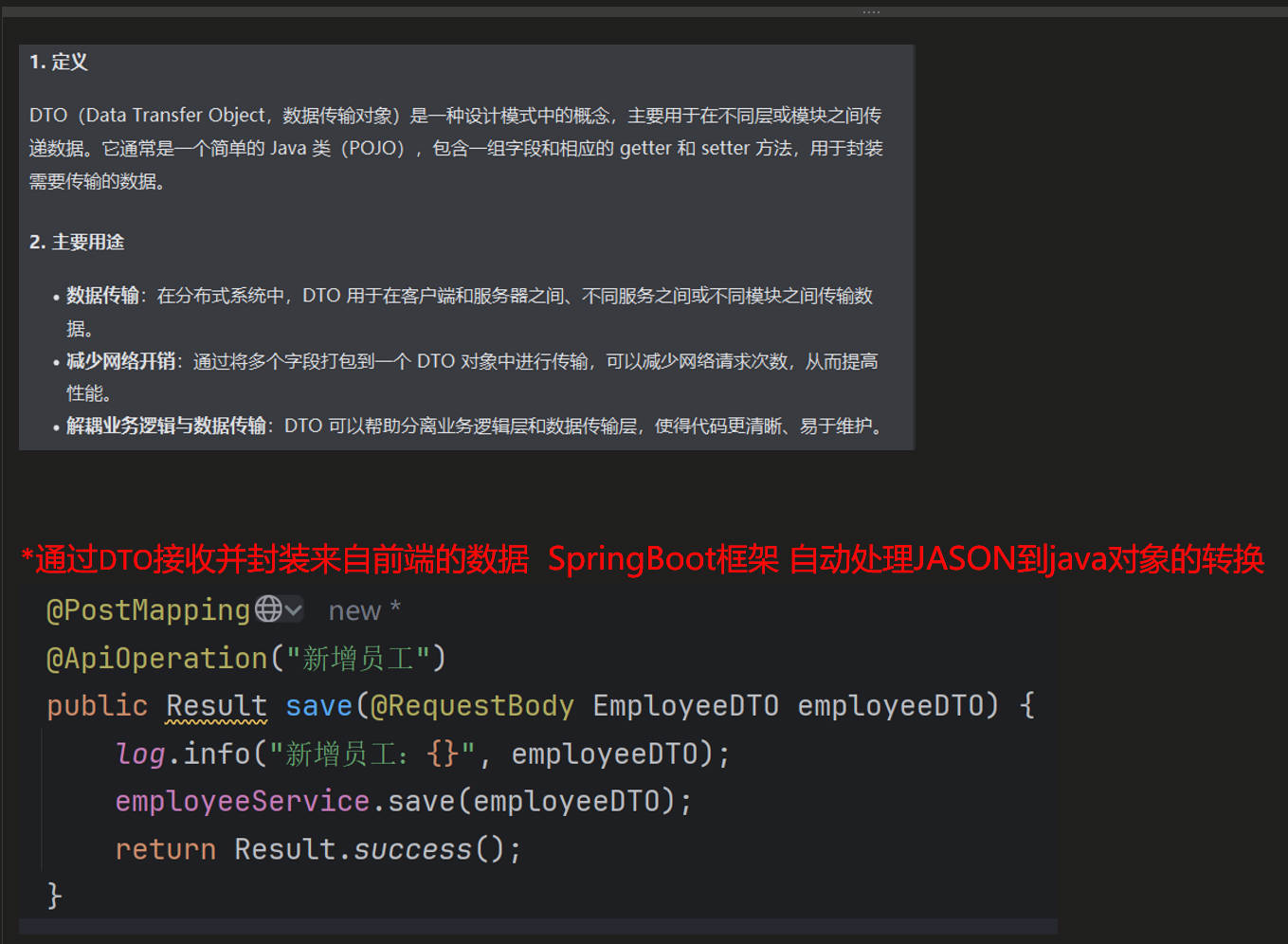The width and height of the screenshot is (1288, 944).
Task: Click the "新增员工" string inside @ApiOperation
Action: [358, 658]
